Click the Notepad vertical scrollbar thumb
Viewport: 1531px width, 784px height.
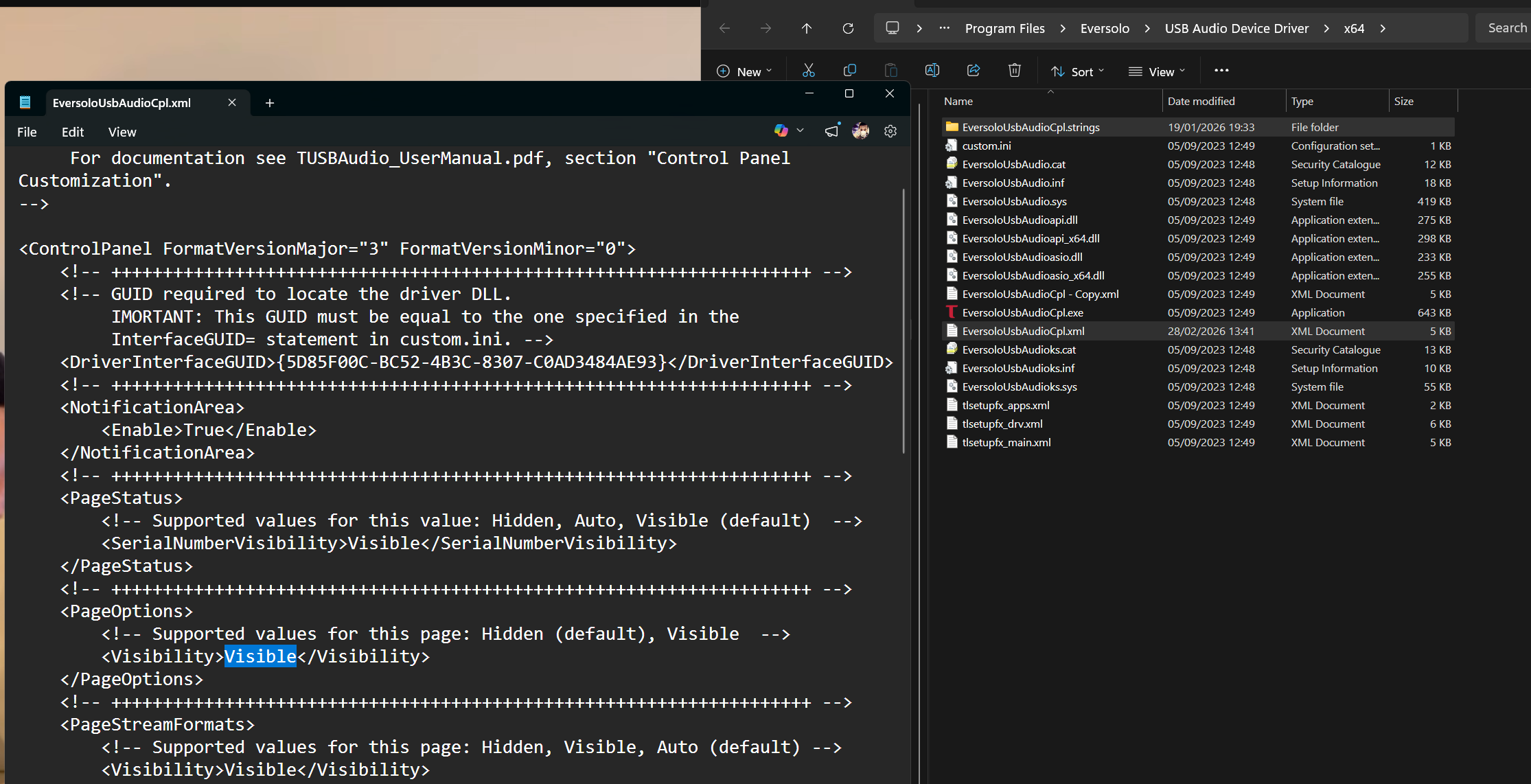click(x=903, y=321)
